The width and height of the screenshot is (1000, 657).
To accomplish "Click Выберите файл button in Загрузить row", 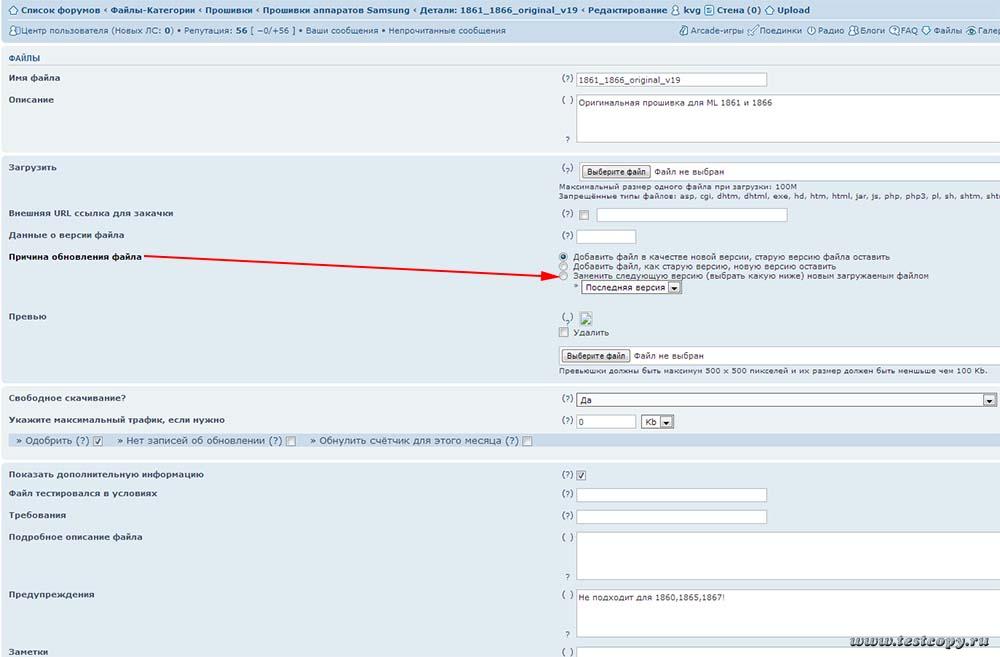I will [616, 172].
